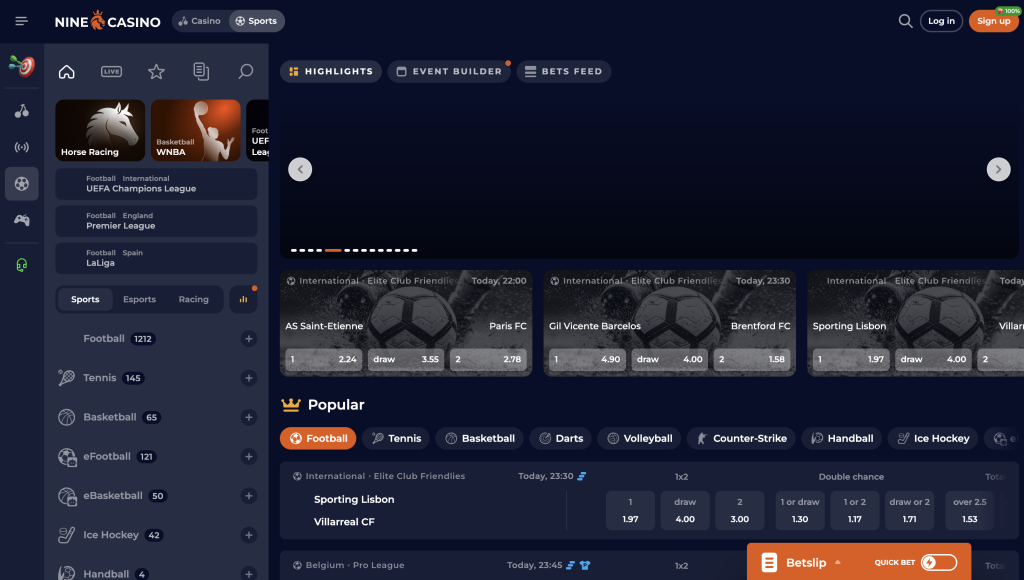1024x580 pixels.
Task: Click the stats icon beside Today, 23:30
Action: (x=581, y=476)
